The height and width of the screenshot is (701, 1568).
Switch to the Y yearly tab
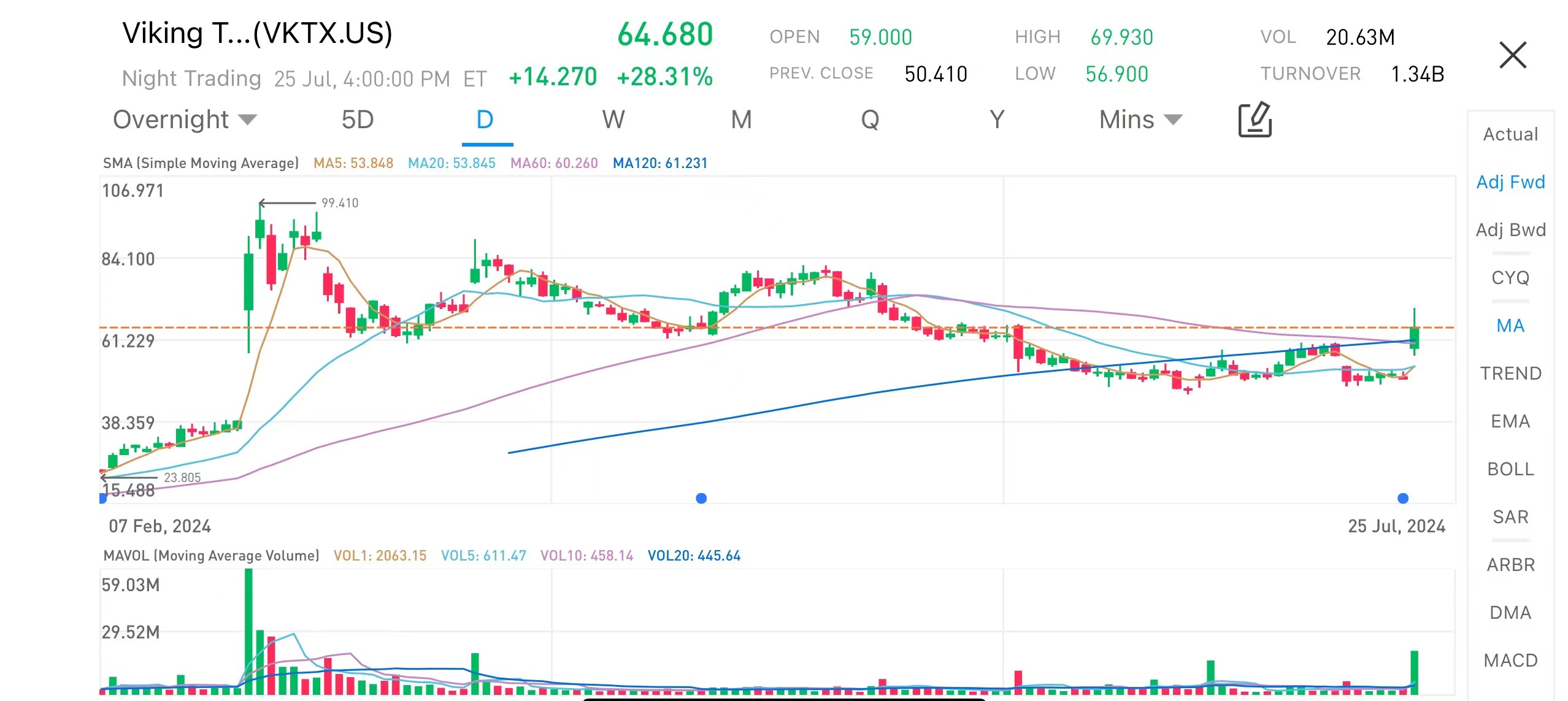click(997, 120)
